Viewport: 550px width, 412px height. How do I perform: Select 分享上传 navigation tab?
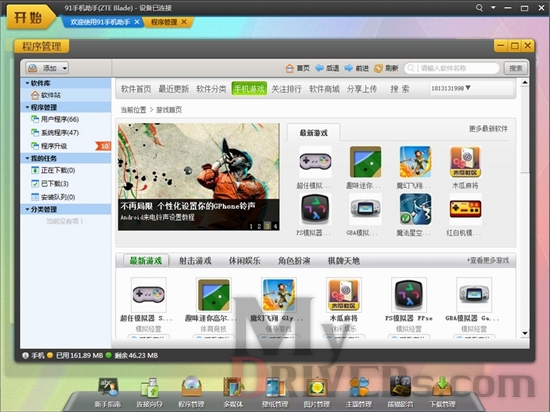[x=362, y=89]
